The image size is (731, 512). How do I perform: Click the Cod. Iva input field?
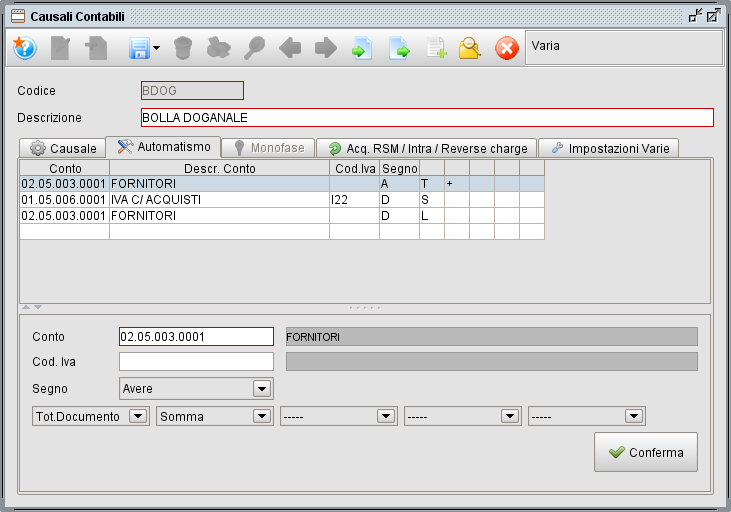click(x=196, y=361)
